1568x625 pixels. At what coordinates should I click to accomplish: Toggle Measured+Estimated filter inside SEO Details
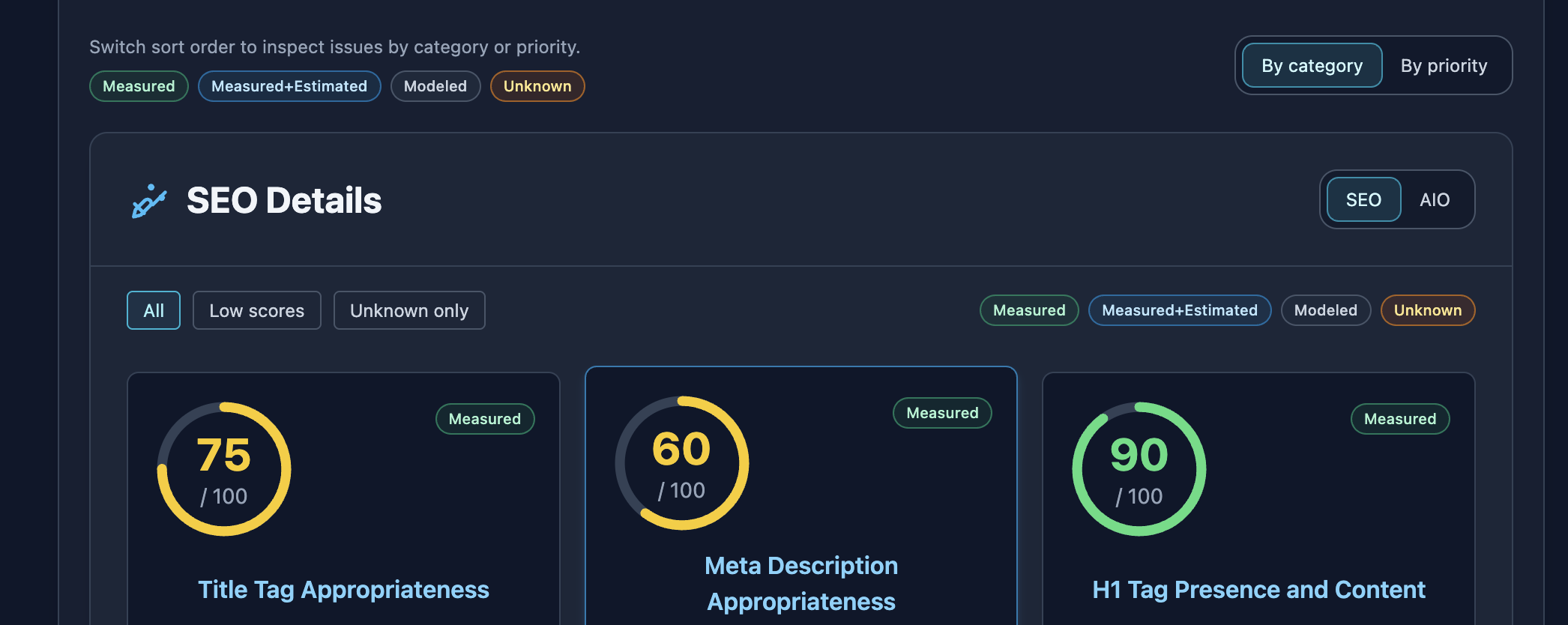point(1179,310)
